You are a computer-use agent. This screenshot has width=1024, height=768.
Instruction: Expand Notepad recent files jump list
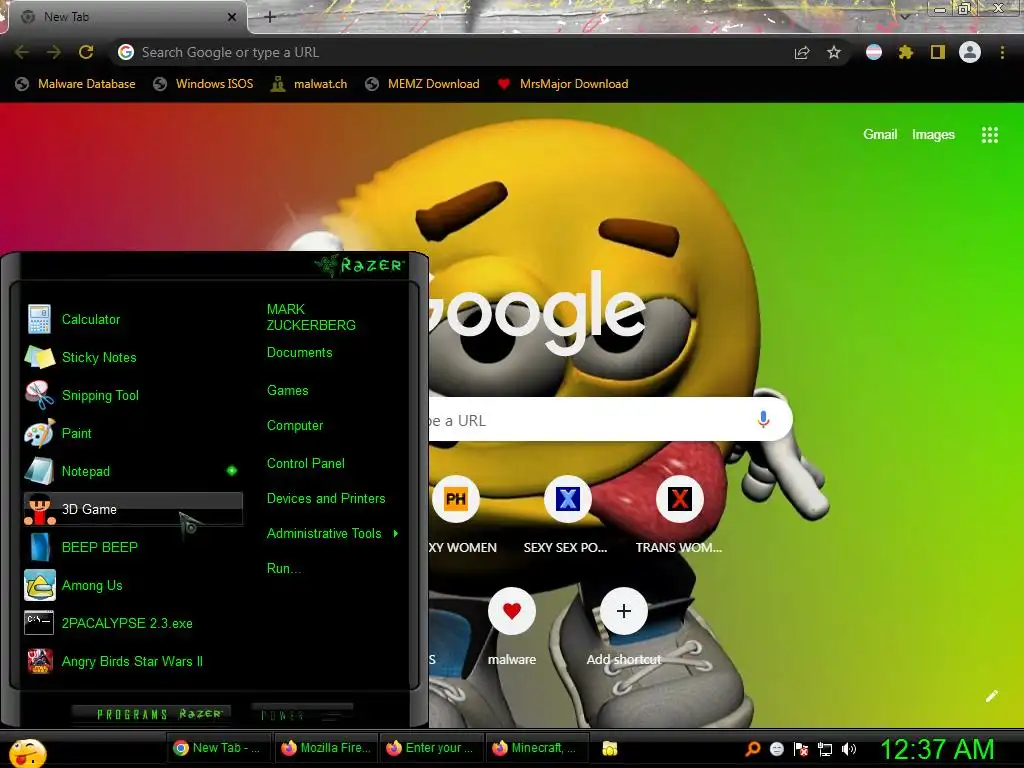[x=232, y=471]
